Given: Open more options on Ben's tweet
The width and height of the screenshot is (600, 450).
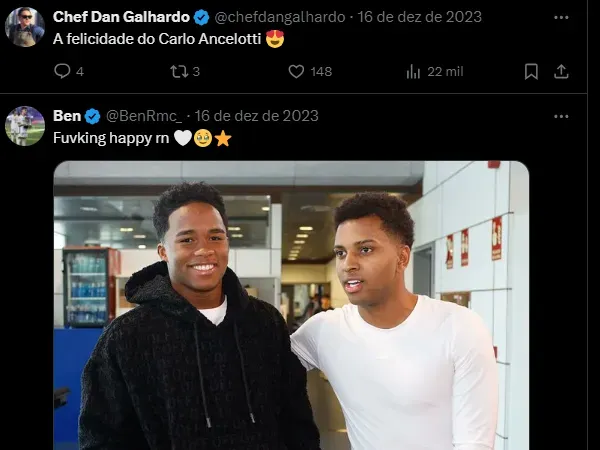Looking at the screenshot, I should (x=561, y=116).
